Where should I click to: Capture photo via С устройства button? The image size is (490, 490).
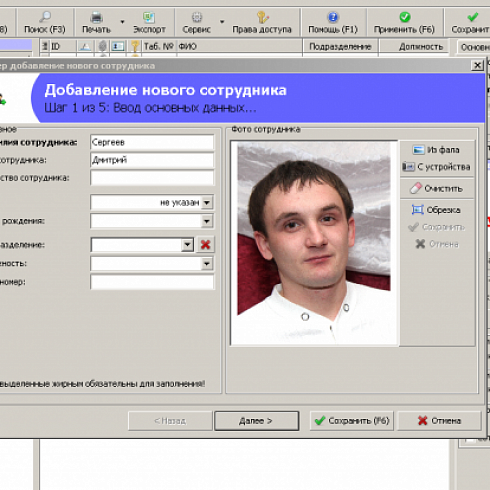click(436, 167)
